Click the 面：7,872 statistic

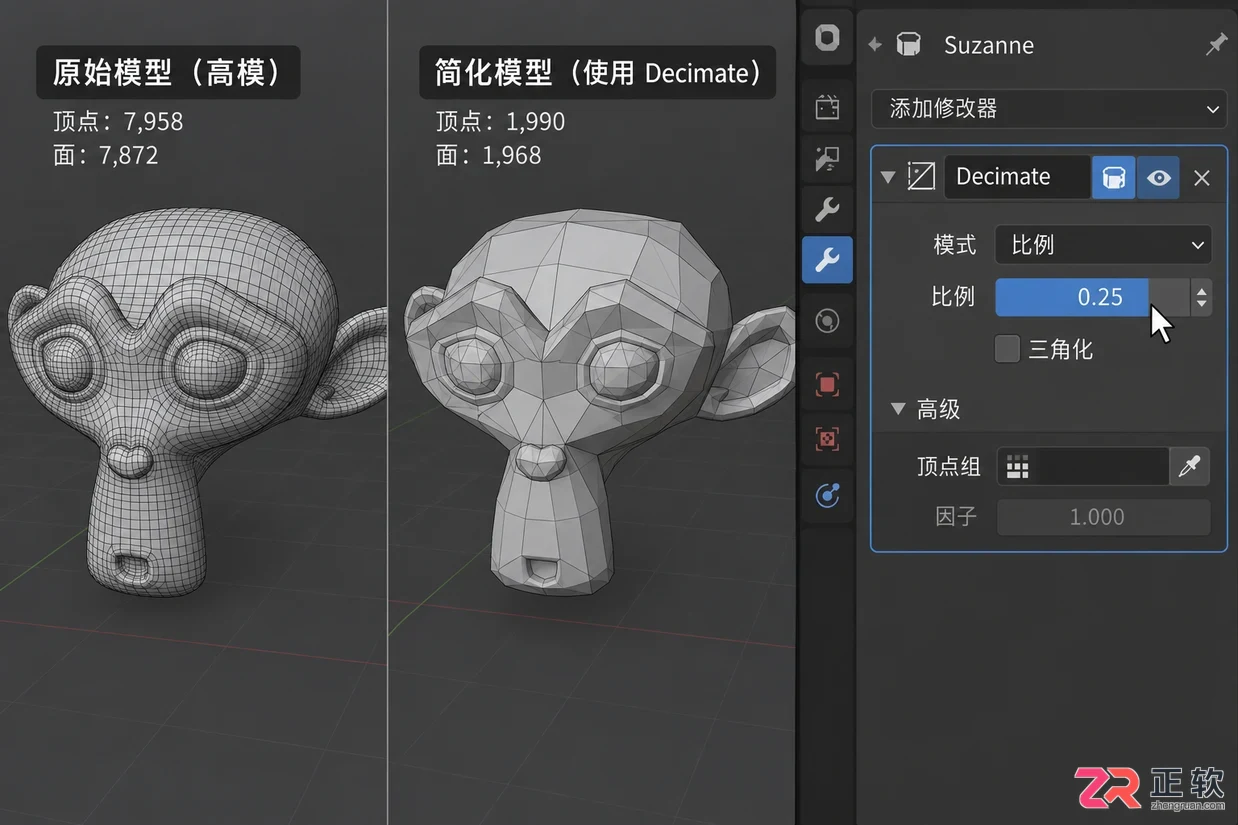pos(105,155)
